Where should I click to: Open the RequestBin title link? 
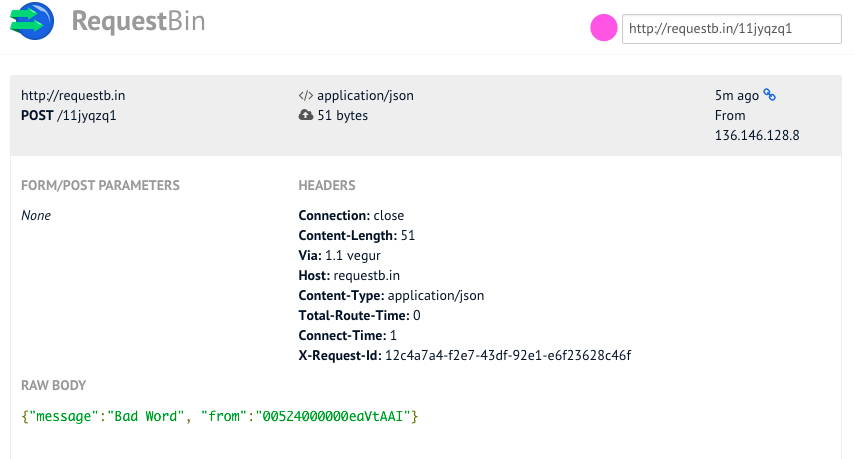click(139, 22)
